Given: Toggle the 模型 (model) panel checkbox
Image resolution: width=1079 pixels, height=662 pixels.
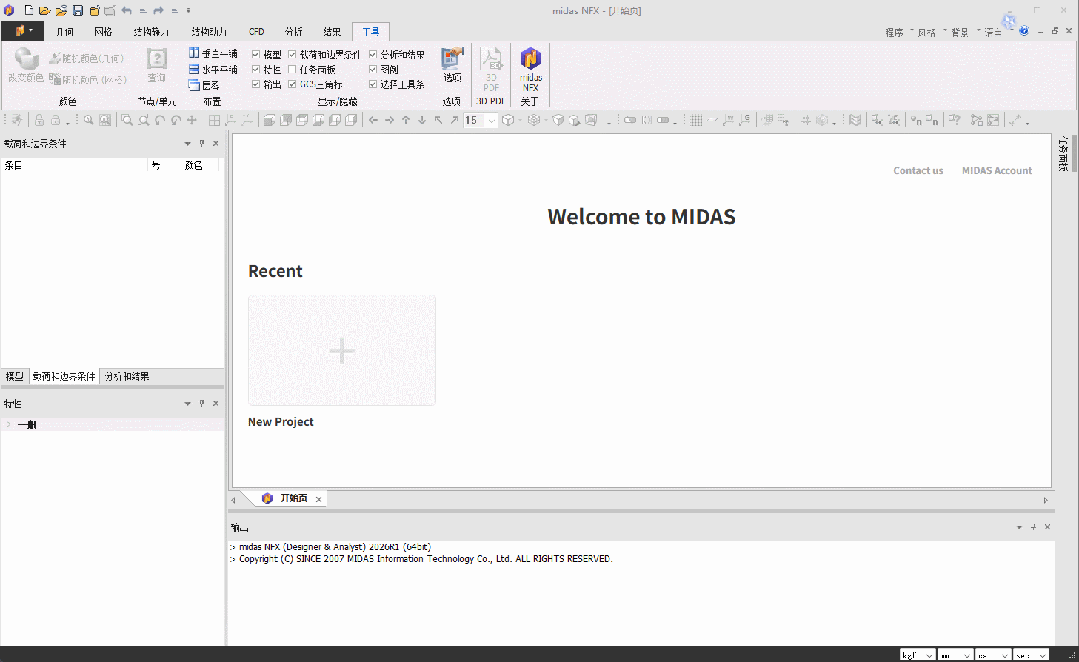Looking at the screenshot, I should click(x=256, y=54).
